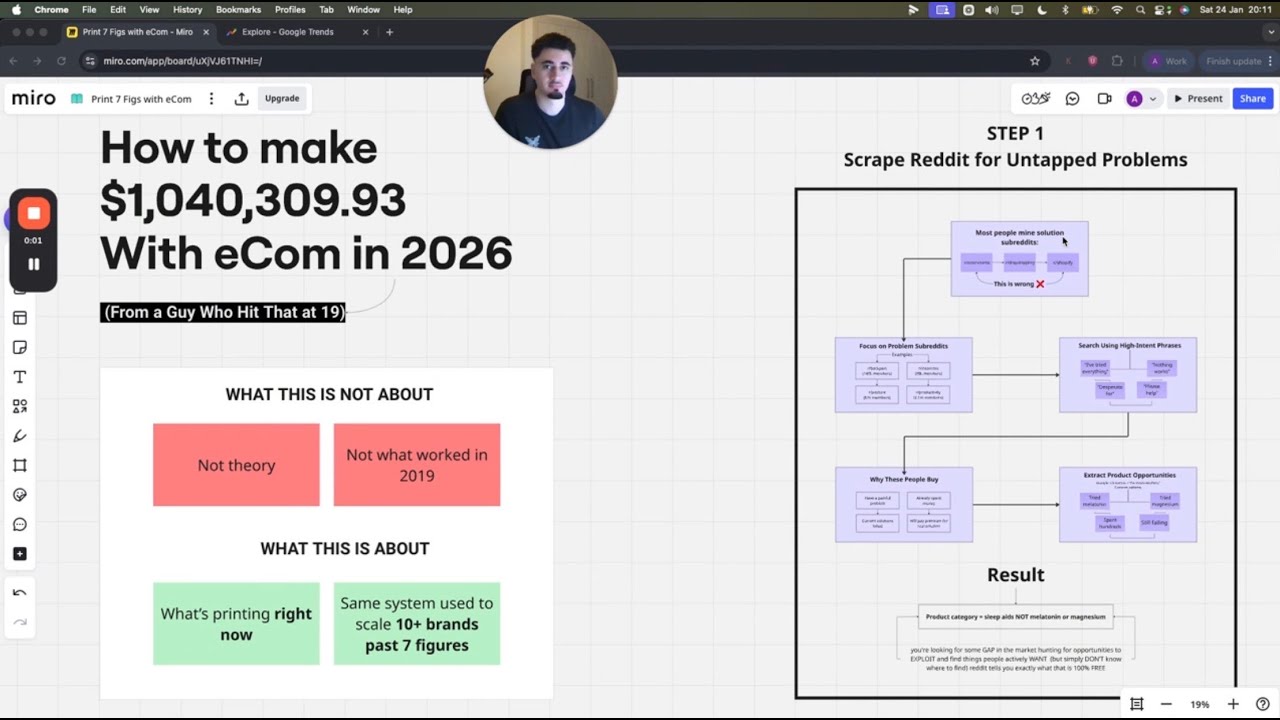Click the Why These People Buy box

[904, 505]
